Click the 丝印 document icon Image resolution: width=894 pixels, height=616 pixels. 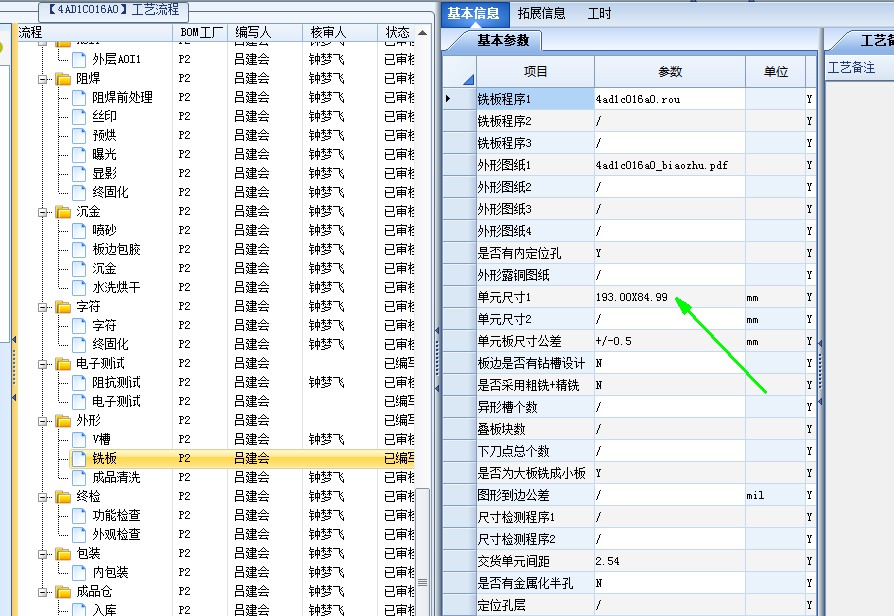point(79,116)
